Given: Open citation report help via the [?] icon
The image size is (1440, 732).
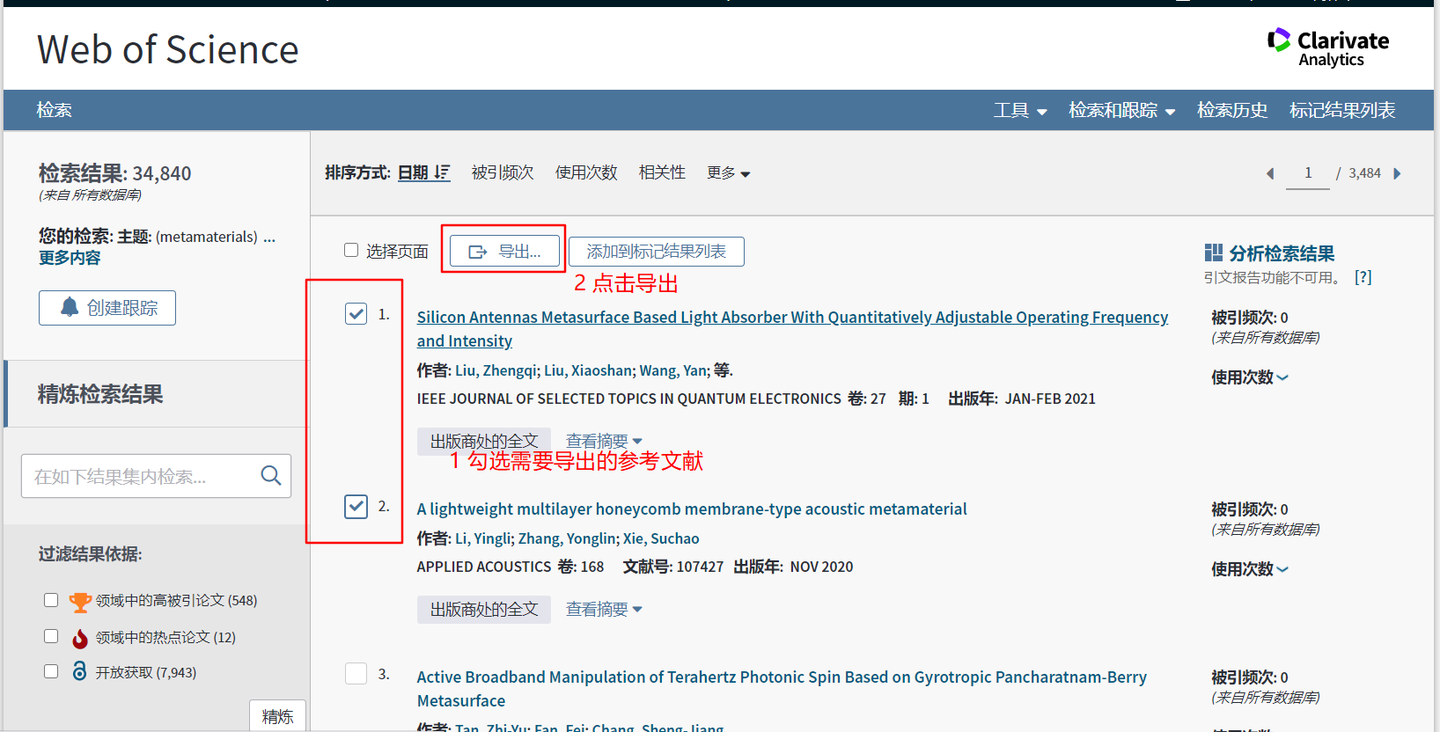Looking at the screenshot, I should pos(1363,277).
